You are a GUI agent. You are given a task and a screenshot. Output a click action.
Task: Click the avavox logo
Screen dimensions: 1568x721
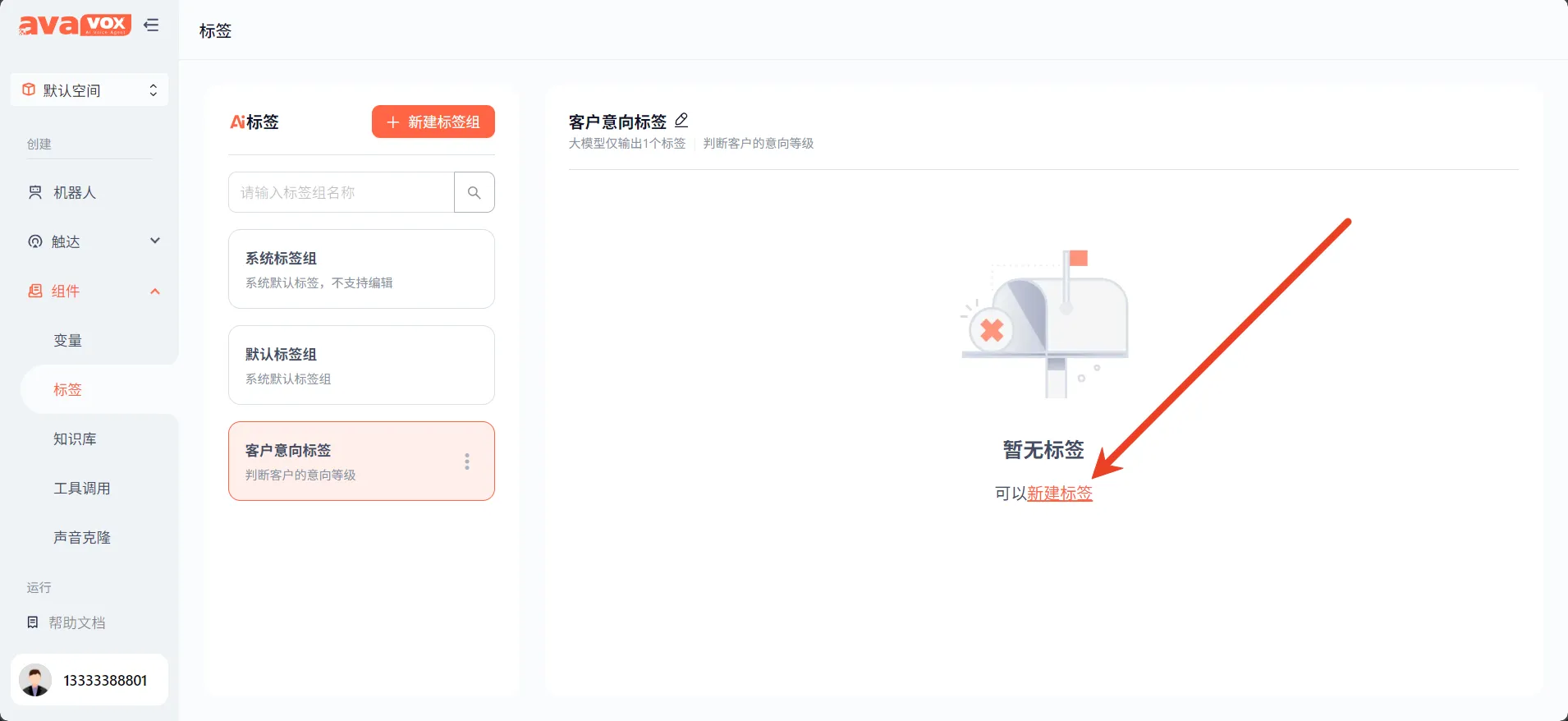(x=75, y=25)
